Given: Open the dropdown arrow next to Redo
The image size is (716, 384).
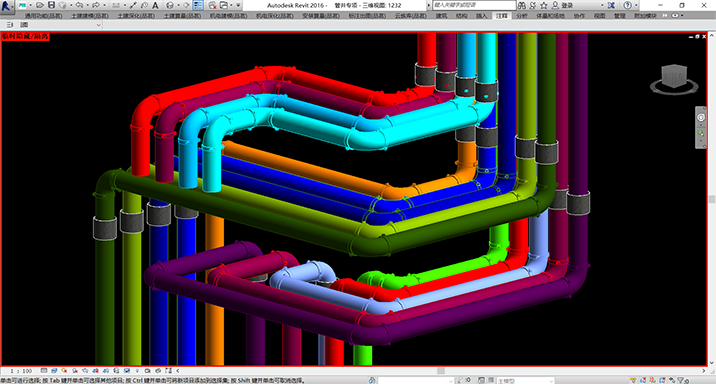Looking at the screenshot, I should (104, 5).
